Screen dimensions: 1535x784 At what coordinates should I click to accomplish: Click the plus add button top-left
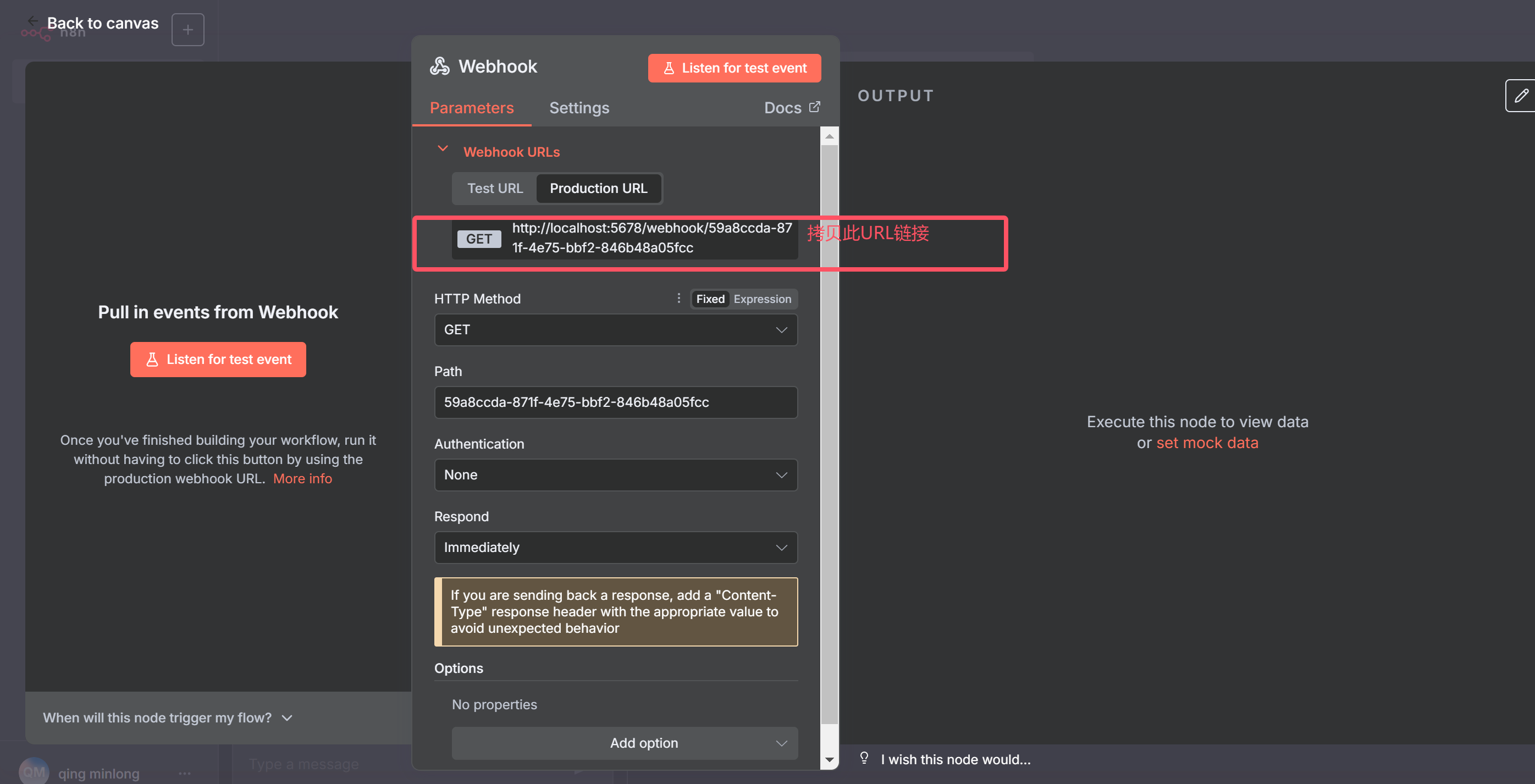[187, 30]
